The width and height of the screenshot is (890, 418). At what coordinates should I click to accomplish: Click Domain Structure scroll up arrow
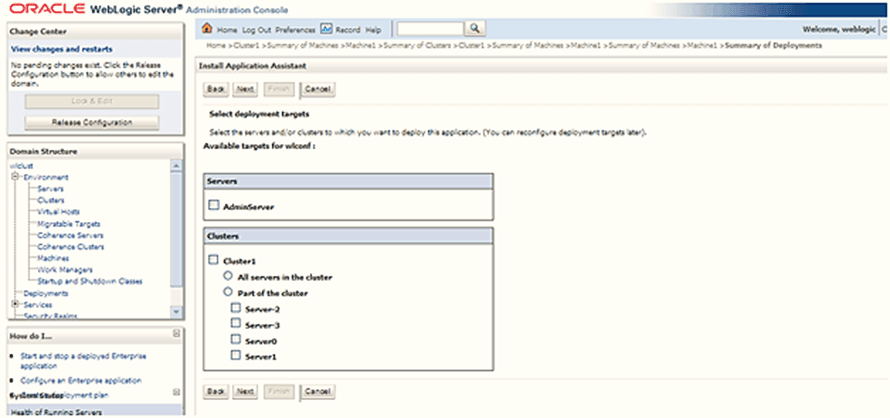pyautogui.click(x=177, y=165)
